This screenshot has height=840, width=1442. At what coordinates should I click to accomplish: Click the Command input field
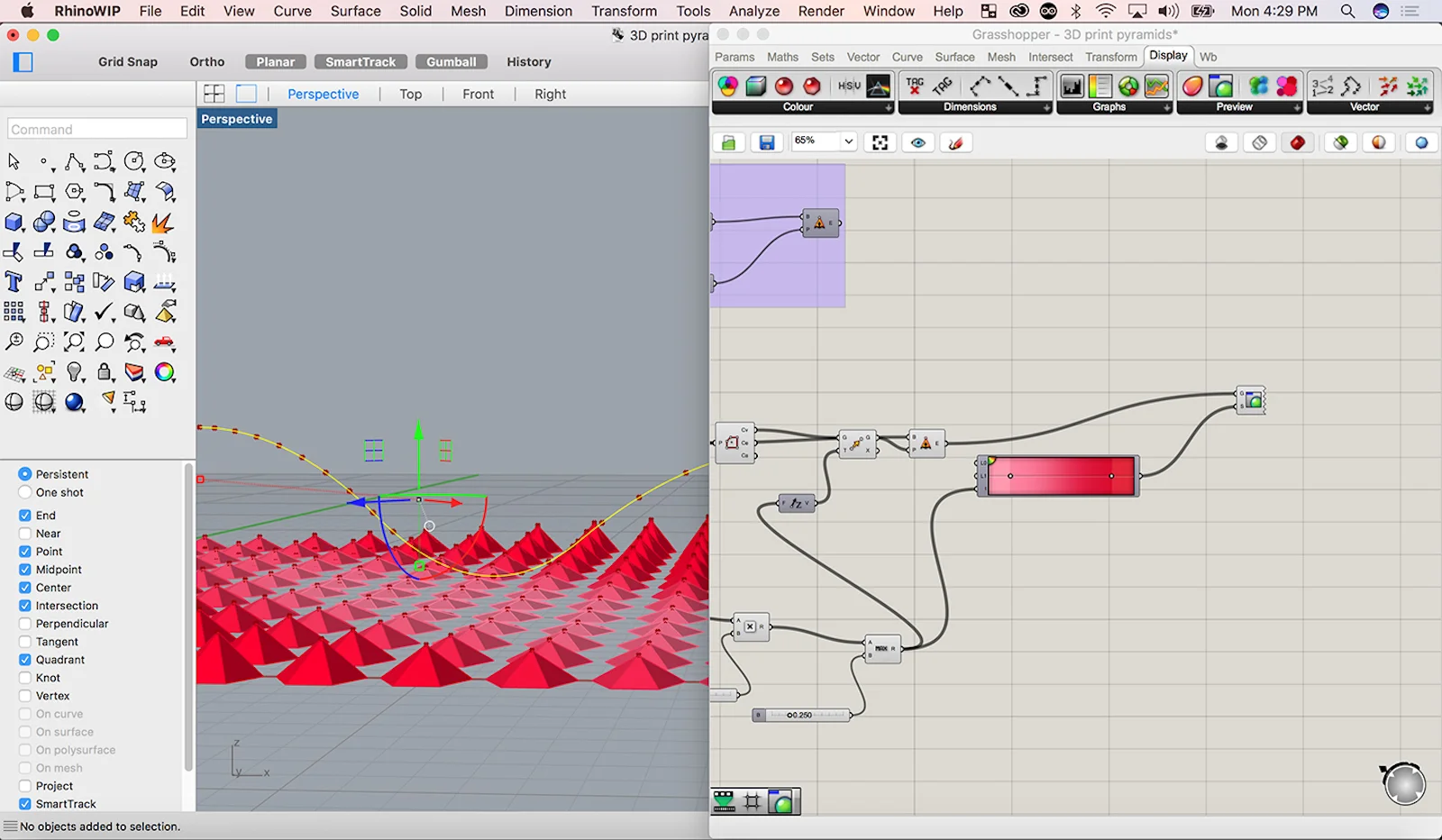point(97,129)
